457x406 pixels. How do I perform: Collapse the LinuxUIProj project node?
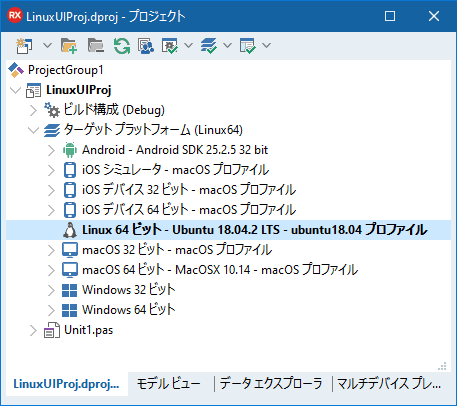tap(15, 90)
